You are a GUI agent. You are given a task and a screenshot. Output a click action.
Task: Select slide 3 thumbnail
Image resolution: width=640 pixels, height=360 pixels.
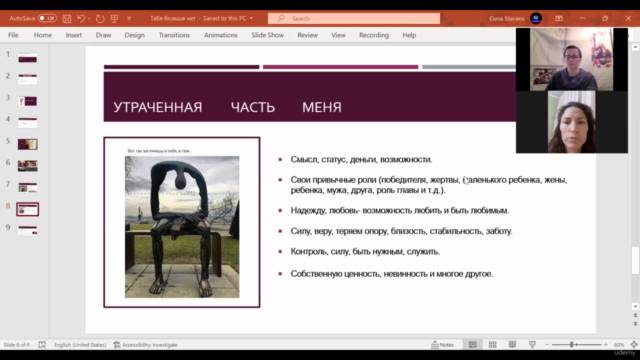(27, 101)
